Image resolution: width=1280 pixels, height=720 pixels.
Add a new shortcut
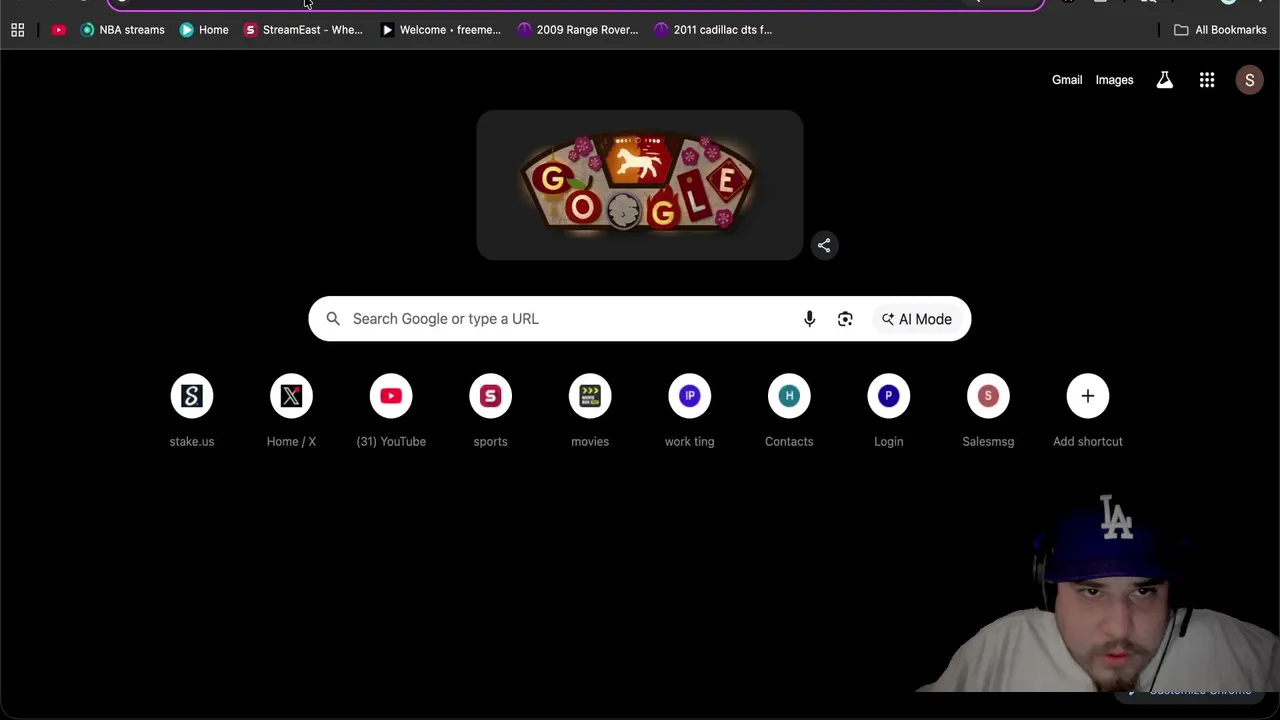pos(1088,410)
